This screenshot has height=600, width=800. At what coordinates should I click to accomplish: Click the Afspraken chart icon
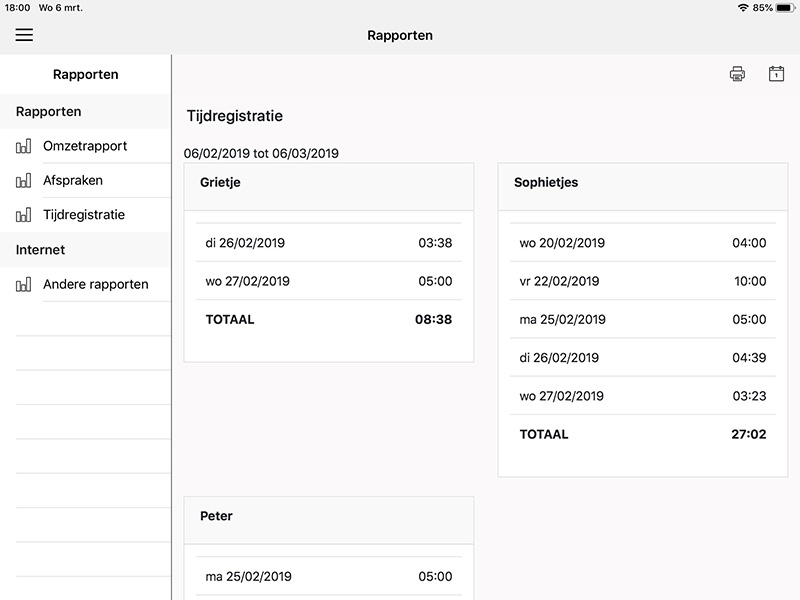pos(23,181)
